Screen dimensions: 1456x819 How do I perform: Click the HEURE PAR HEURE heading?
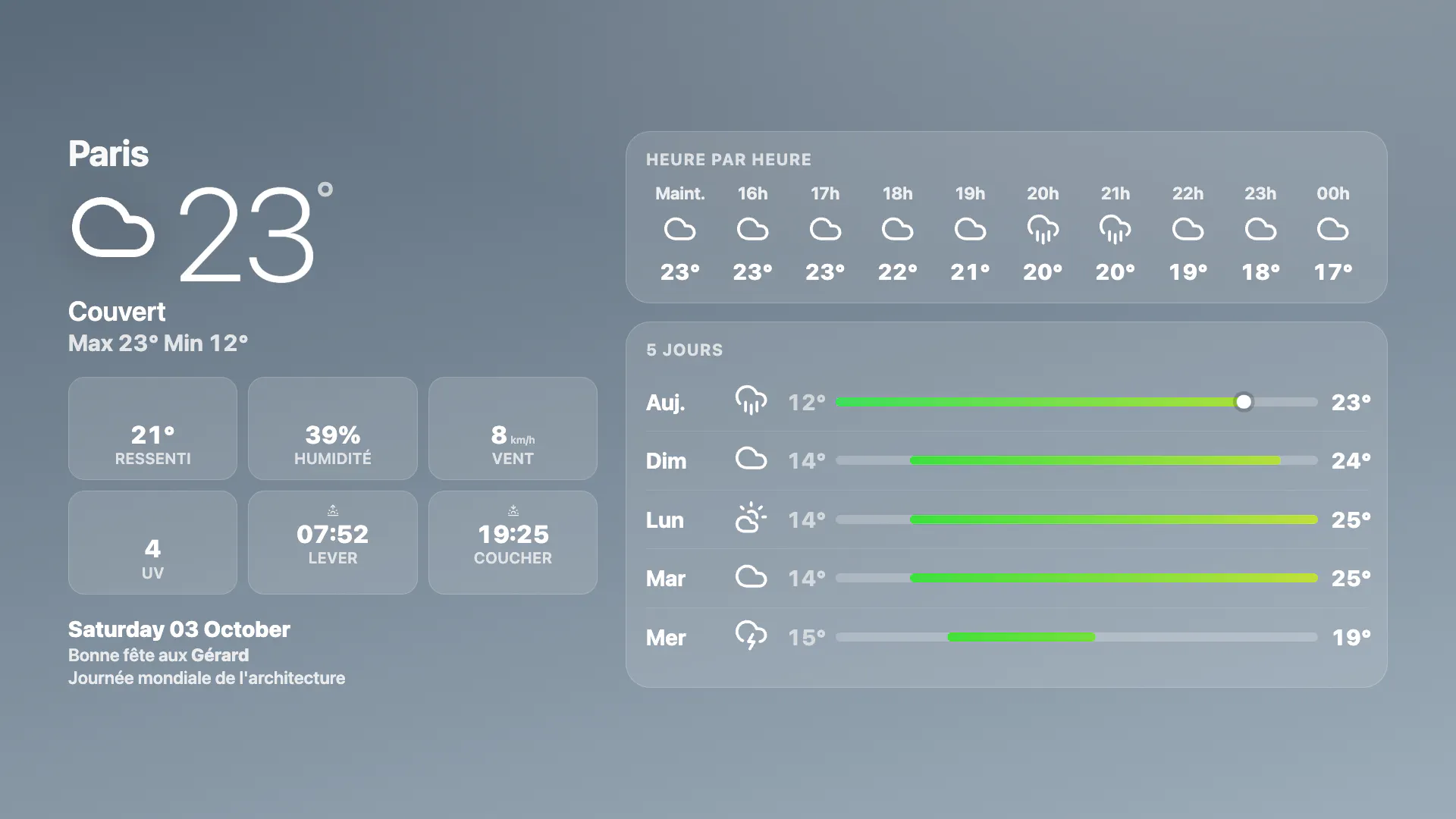point(729,160)
